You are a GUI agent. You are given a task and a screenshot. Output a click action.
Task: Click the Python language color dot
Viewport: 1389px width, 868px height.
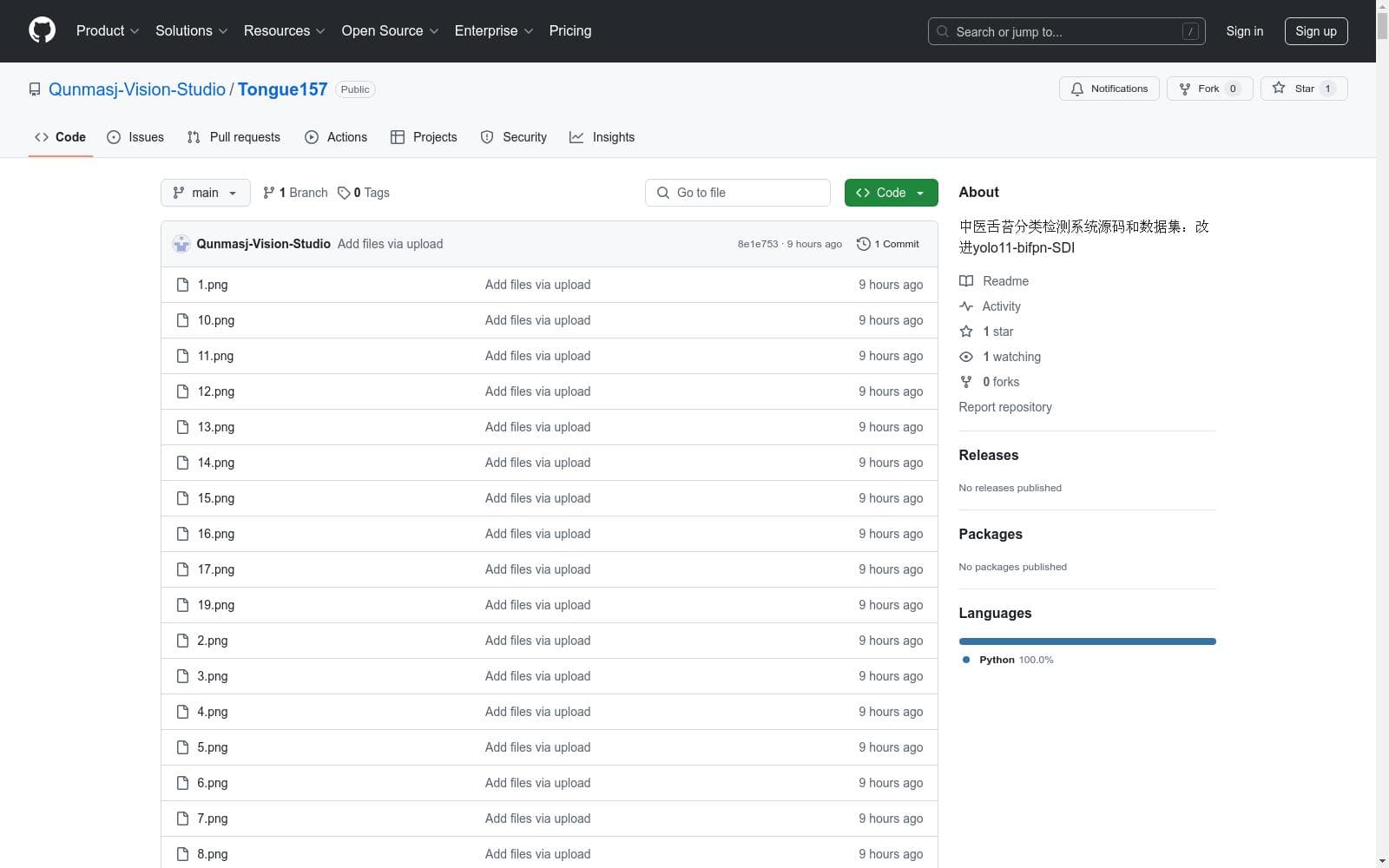tap(966, 660)
